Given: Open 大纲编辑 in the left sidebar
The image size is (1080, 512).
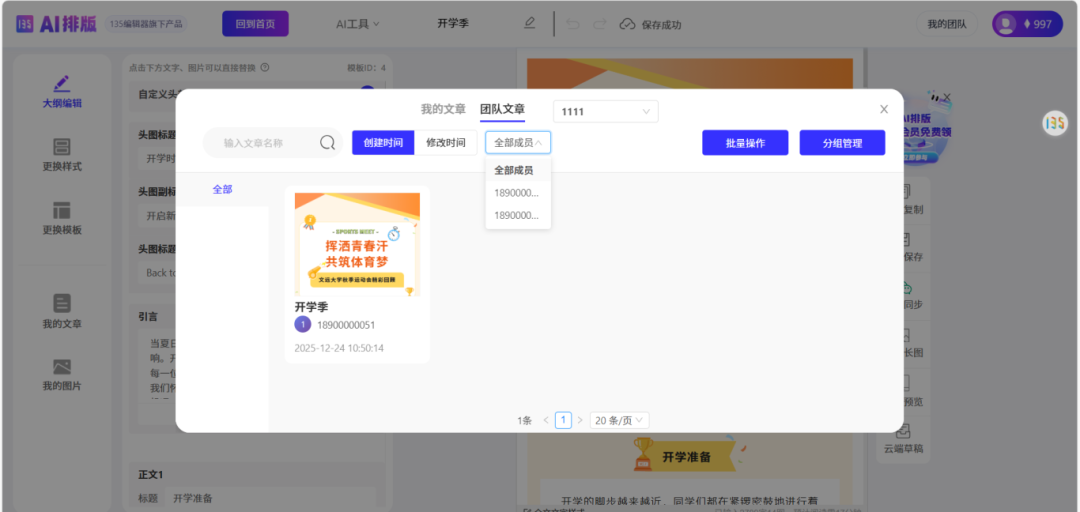Looking at the screenshot, I should 62,92.
